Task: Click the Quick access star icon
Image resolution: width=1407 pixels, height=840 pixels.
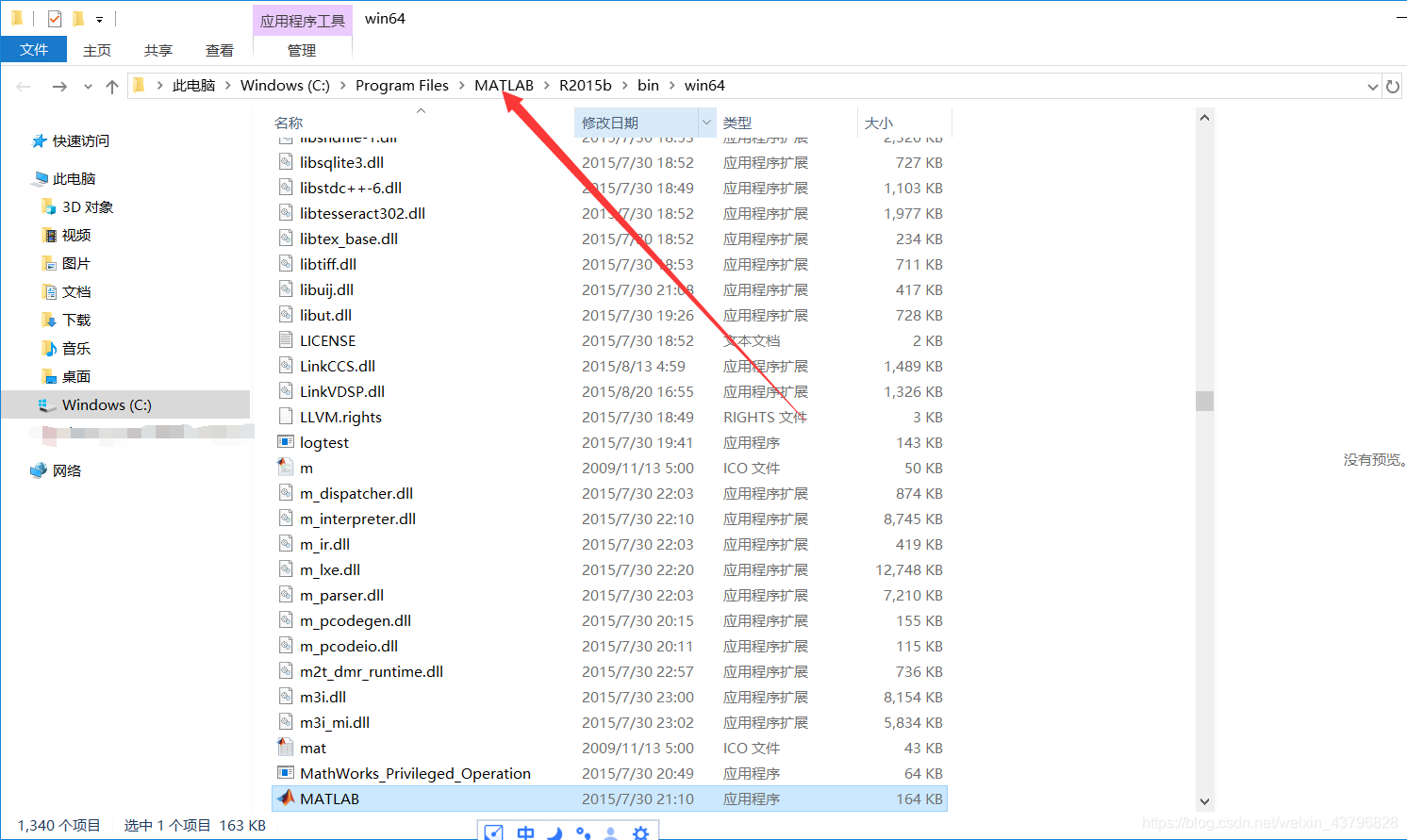Action: (40, 140)
